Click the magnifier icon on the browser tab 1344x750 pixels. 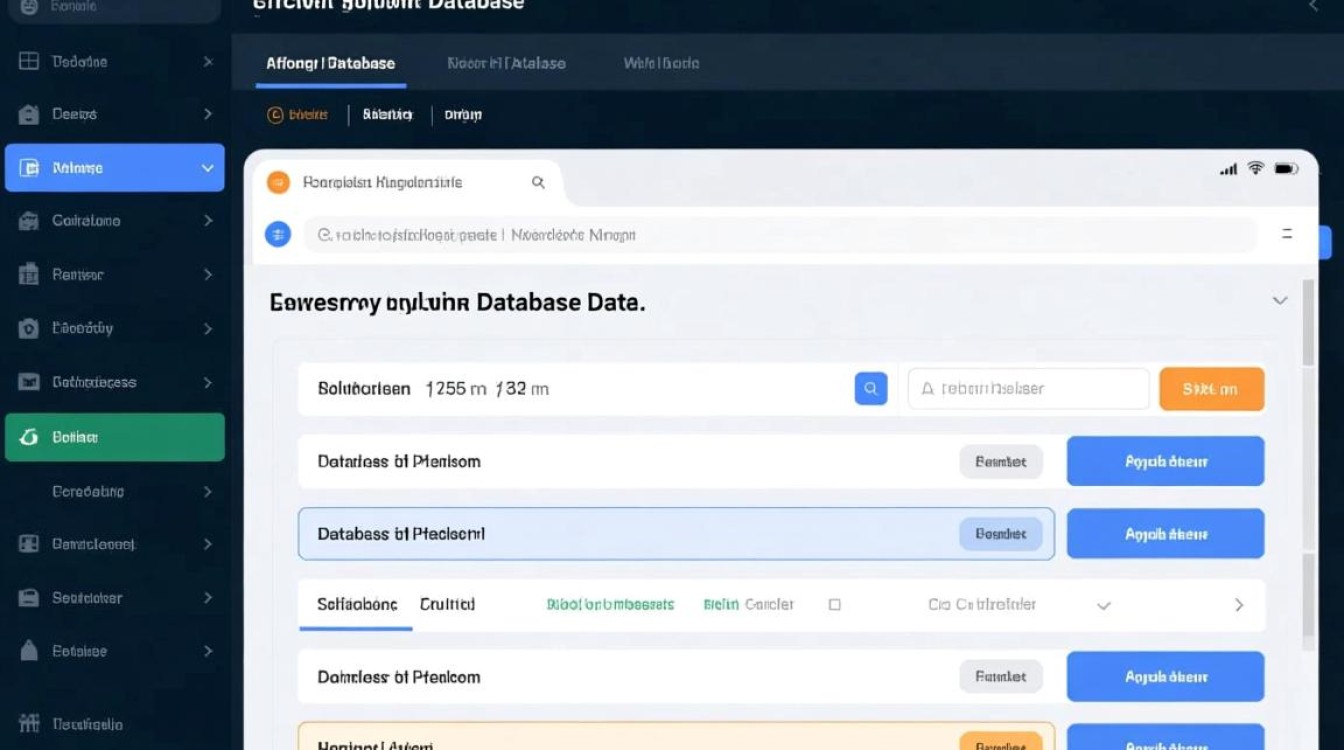pos(538,182)
